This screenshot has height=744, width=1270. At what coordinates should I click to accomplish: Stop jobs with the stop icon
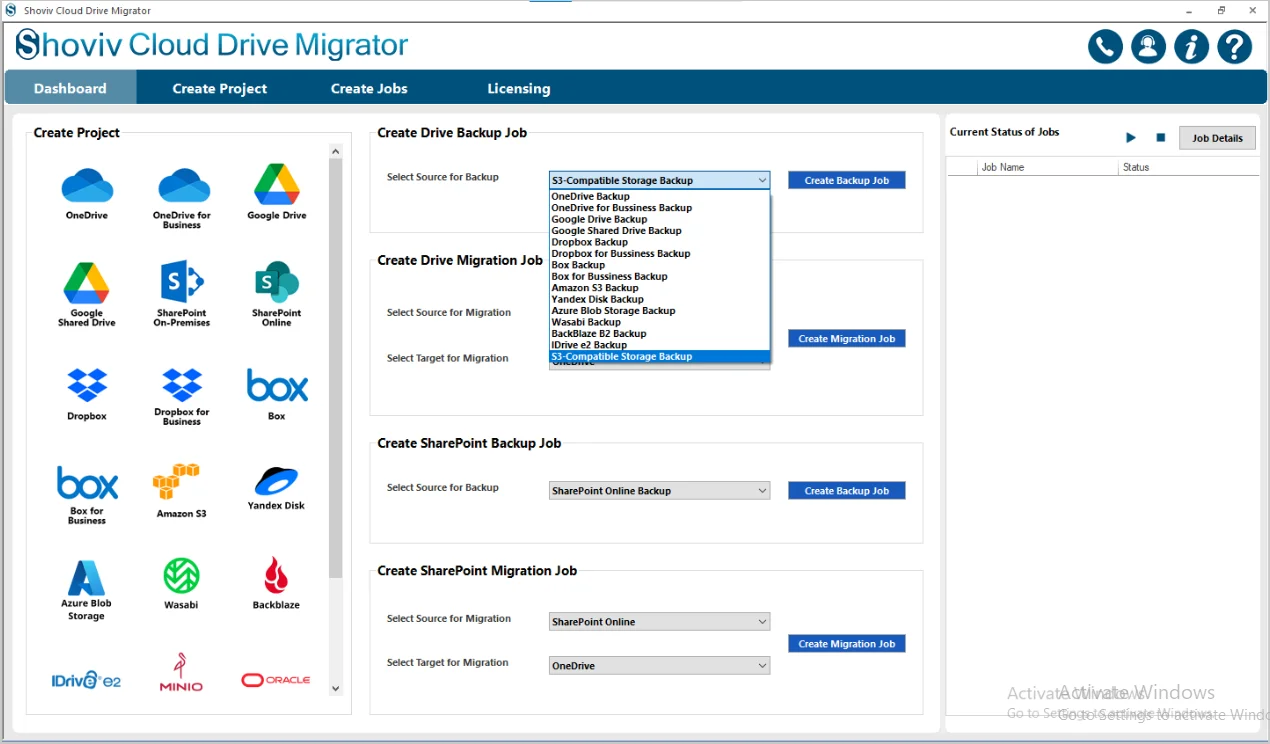[1161, 138]
